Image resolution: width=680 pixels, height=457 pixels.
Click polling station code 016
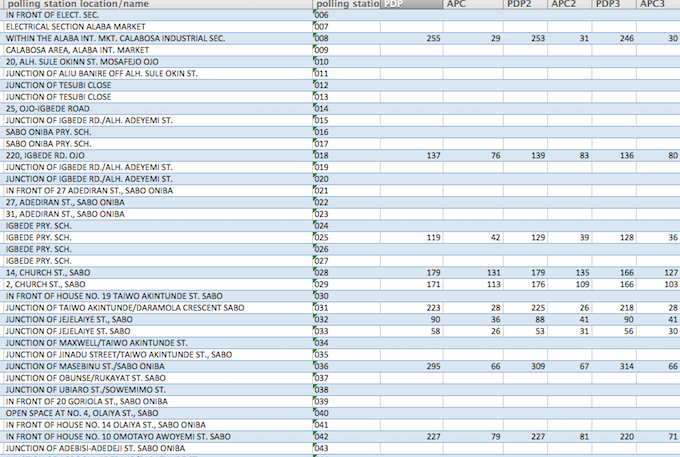point(347,132)
